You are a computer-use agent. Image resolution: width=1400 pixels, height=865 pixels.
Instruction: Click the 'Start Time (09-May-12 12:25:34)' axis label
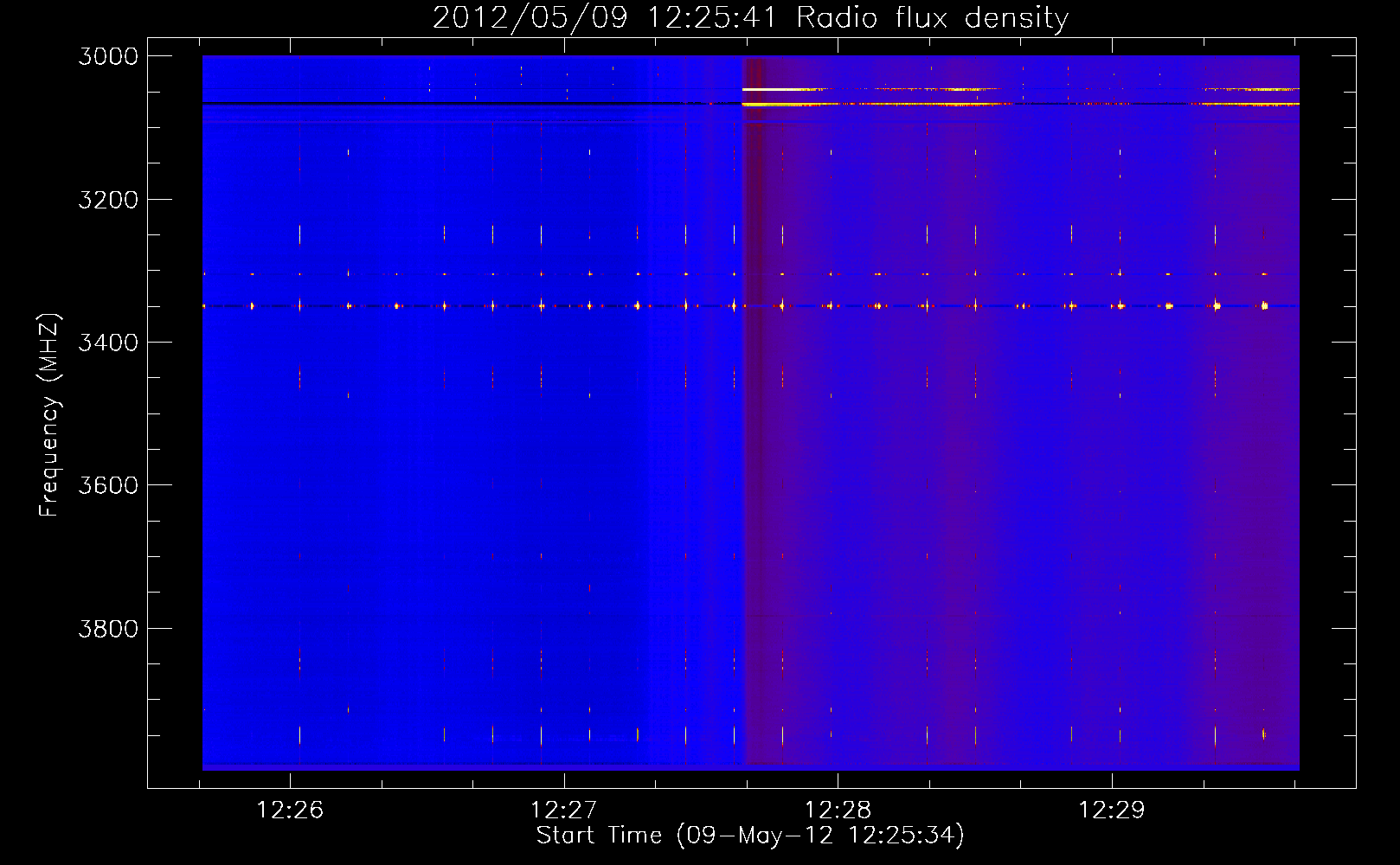click(750, 836)
